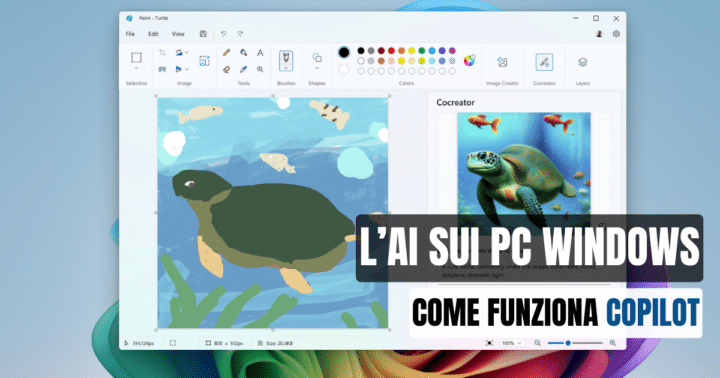720x378 pixels.
Task: Select the rectangular Selection tool
Action: (x=136, y=57)
